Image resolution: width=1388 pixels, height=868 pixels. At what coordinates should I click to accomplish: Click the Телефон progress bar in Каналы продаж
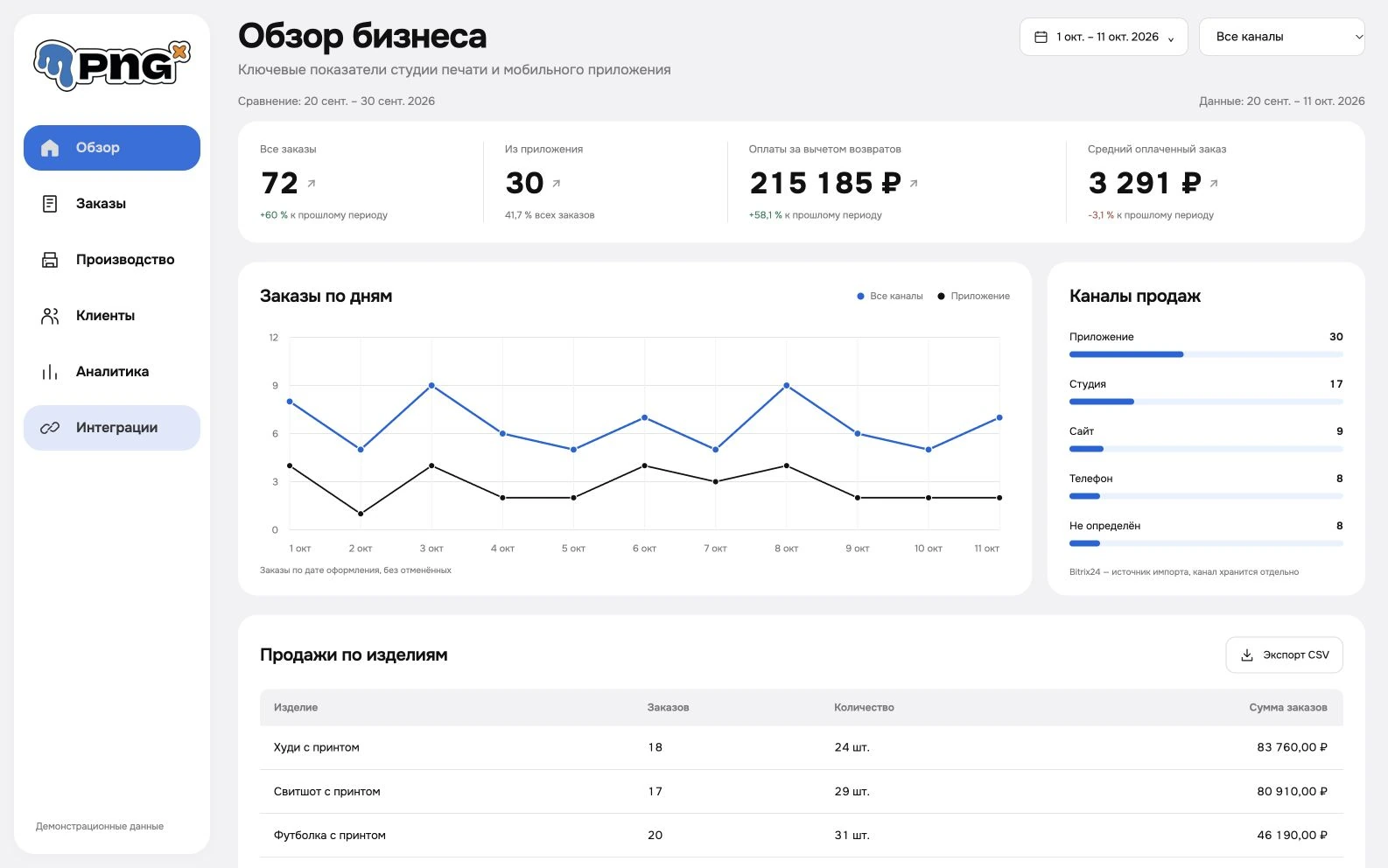[1206, 496]
